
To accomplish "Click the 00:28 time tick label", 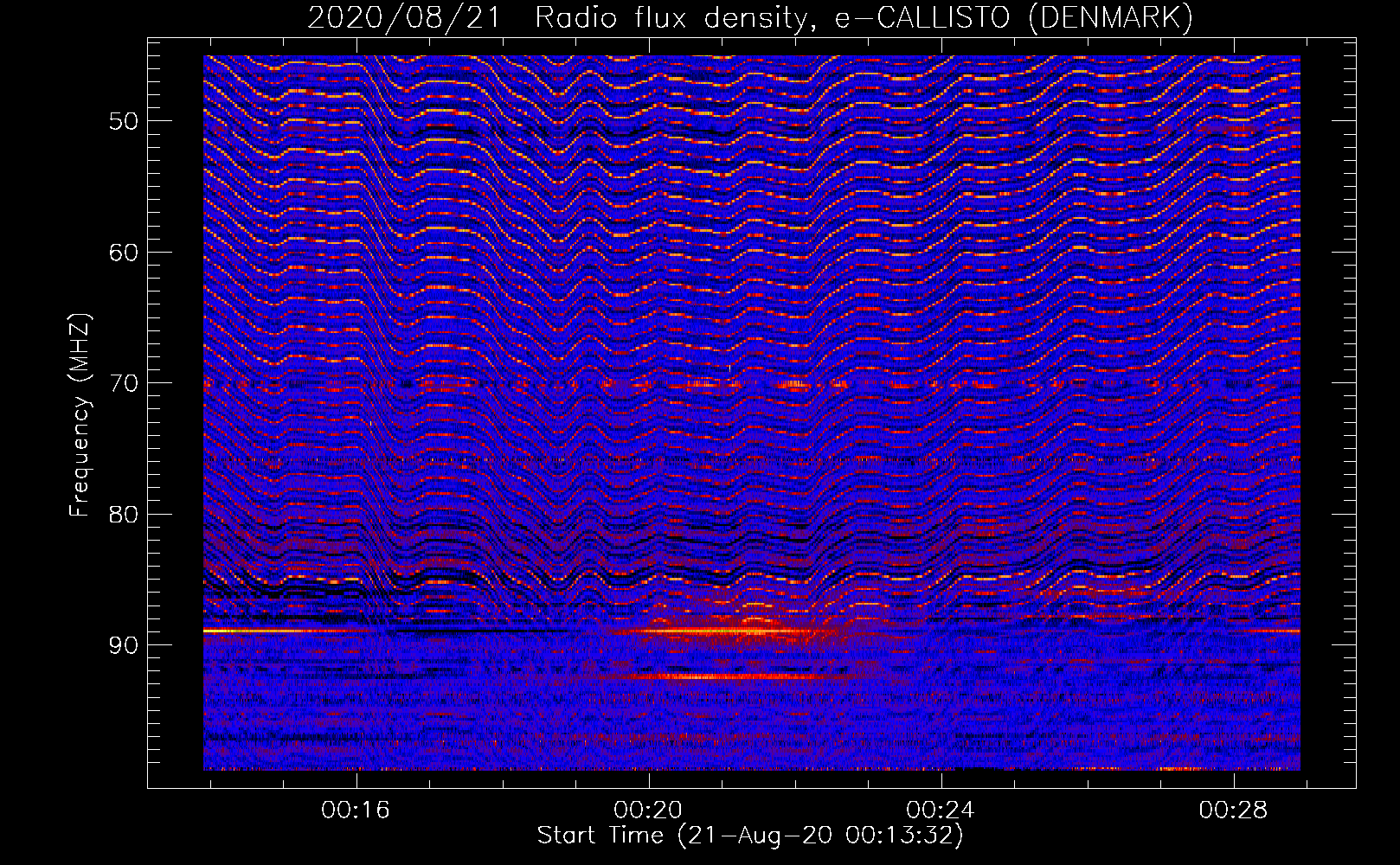I will pos(1233,810).
